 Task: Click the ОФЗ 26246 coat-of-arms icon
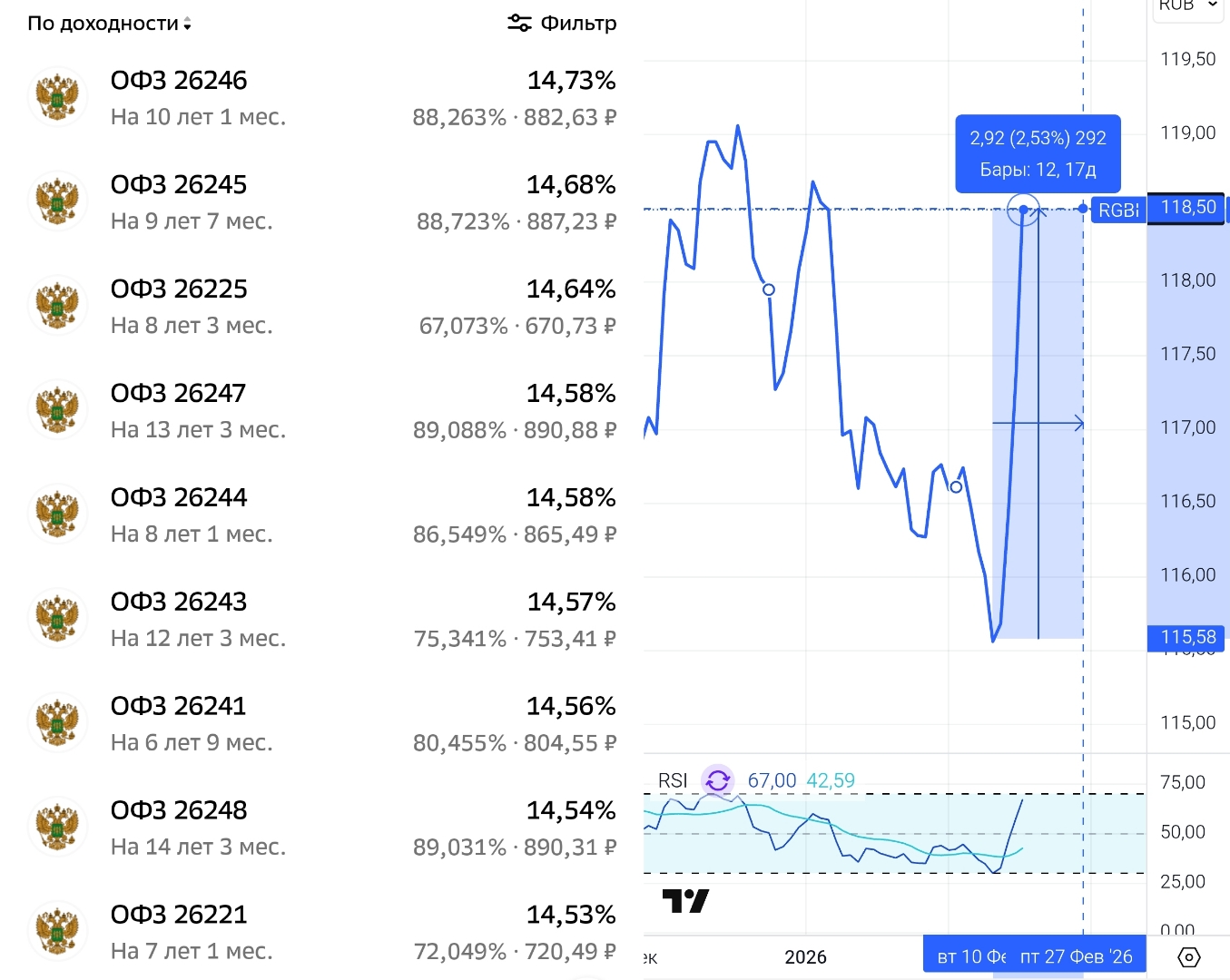58,97
